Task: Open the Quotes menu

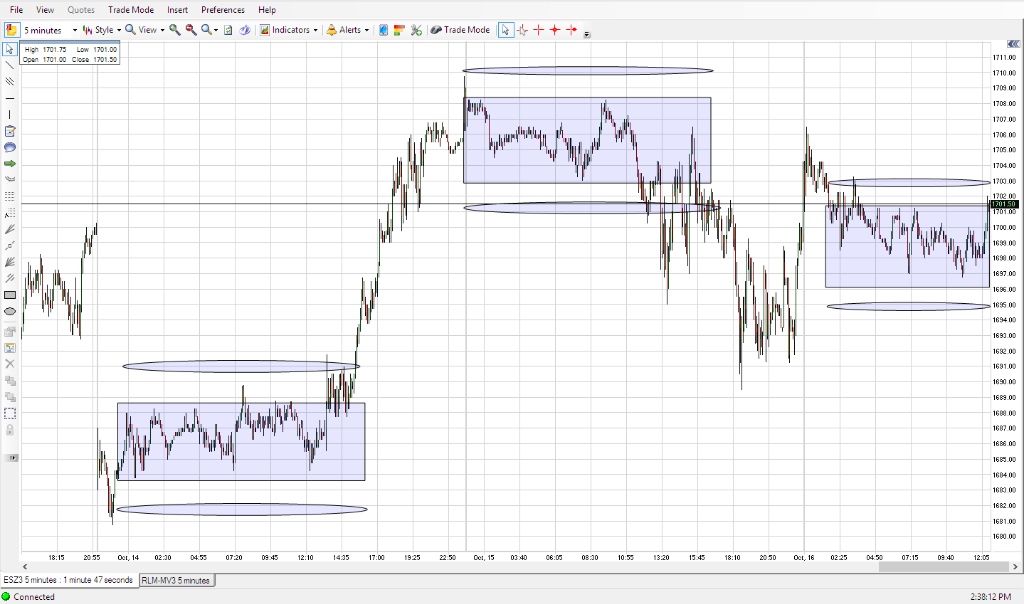Action: click(x=81, y=10)
